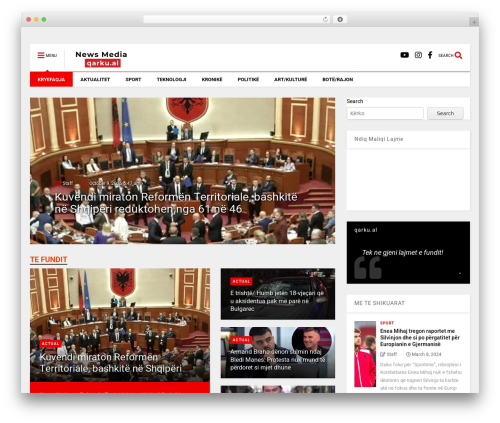Open the Politikë menu item
This screenshot has width=500, height=423.
248,79
